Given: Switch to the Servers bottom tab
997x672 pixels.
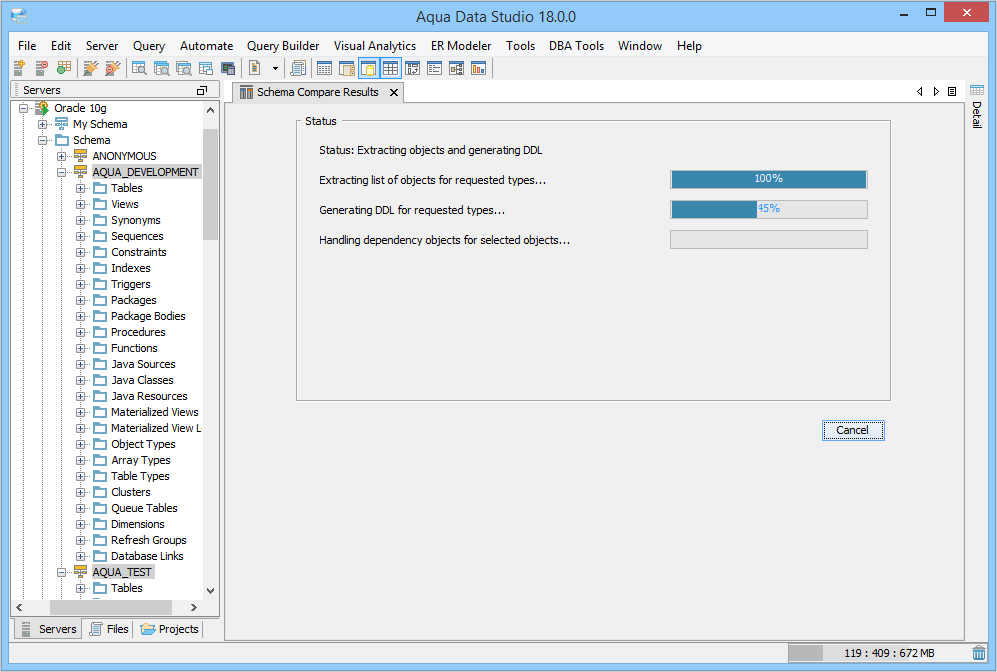Looking at the screenshot, I should coord(48,629).
